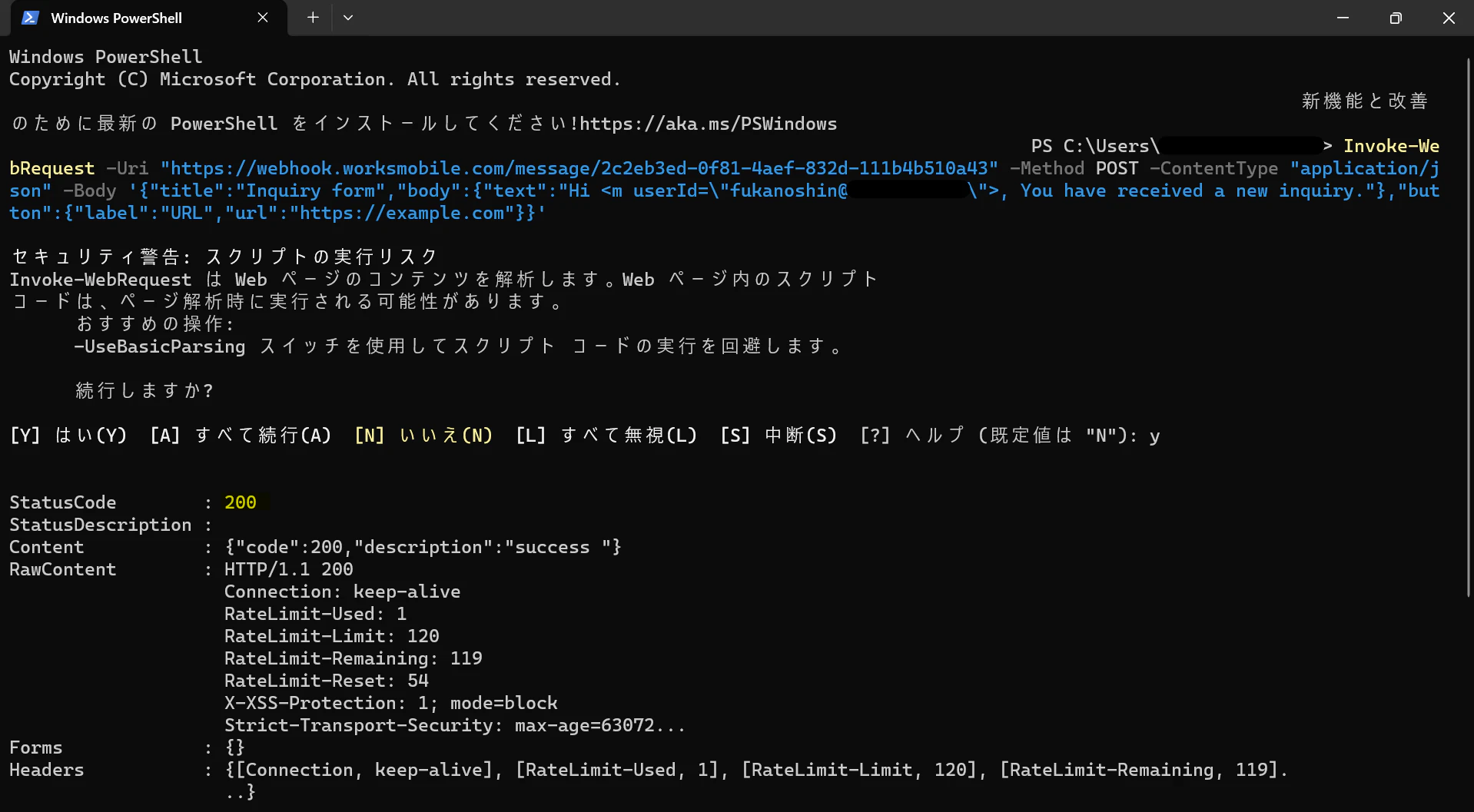Click the X-XSS-Protection header line

point(391,703)
